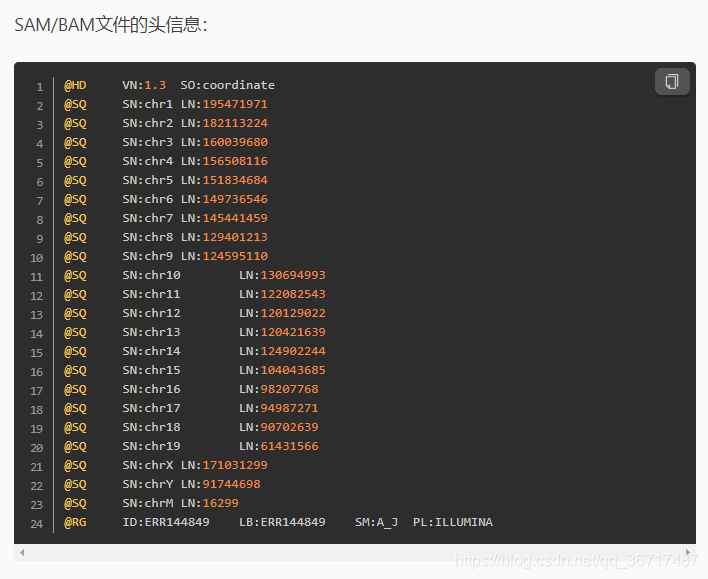Click SN:chr13 sequence name

(x=151, y=332)
